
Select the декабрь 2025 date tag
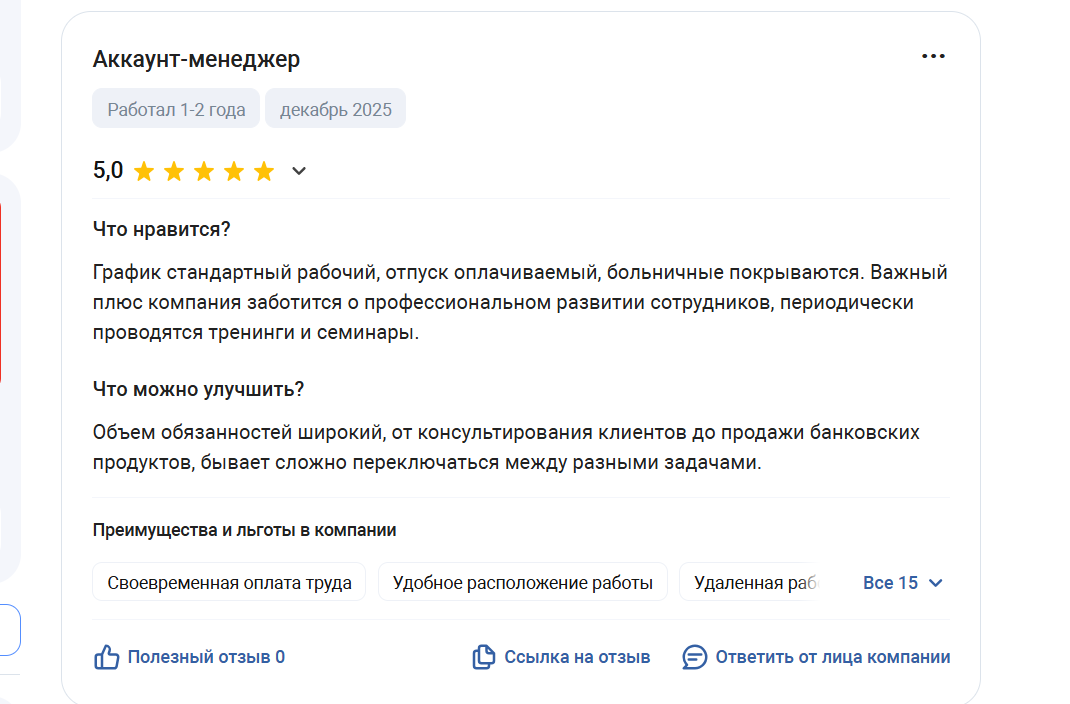pos(336,110)
